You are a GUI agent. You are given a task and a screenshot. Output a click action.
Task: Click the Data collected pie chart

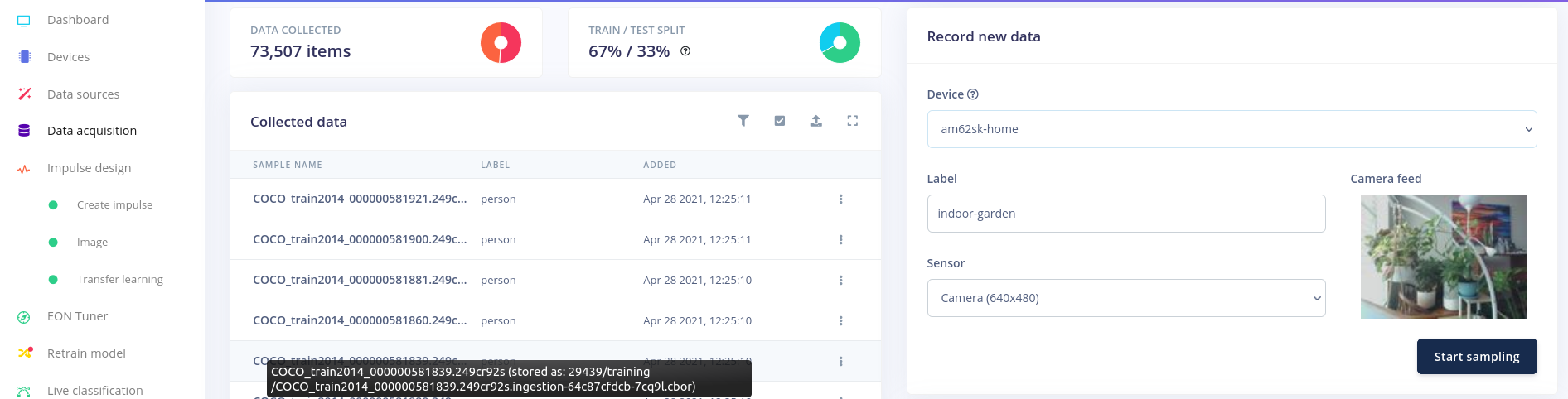click(501, 43)
